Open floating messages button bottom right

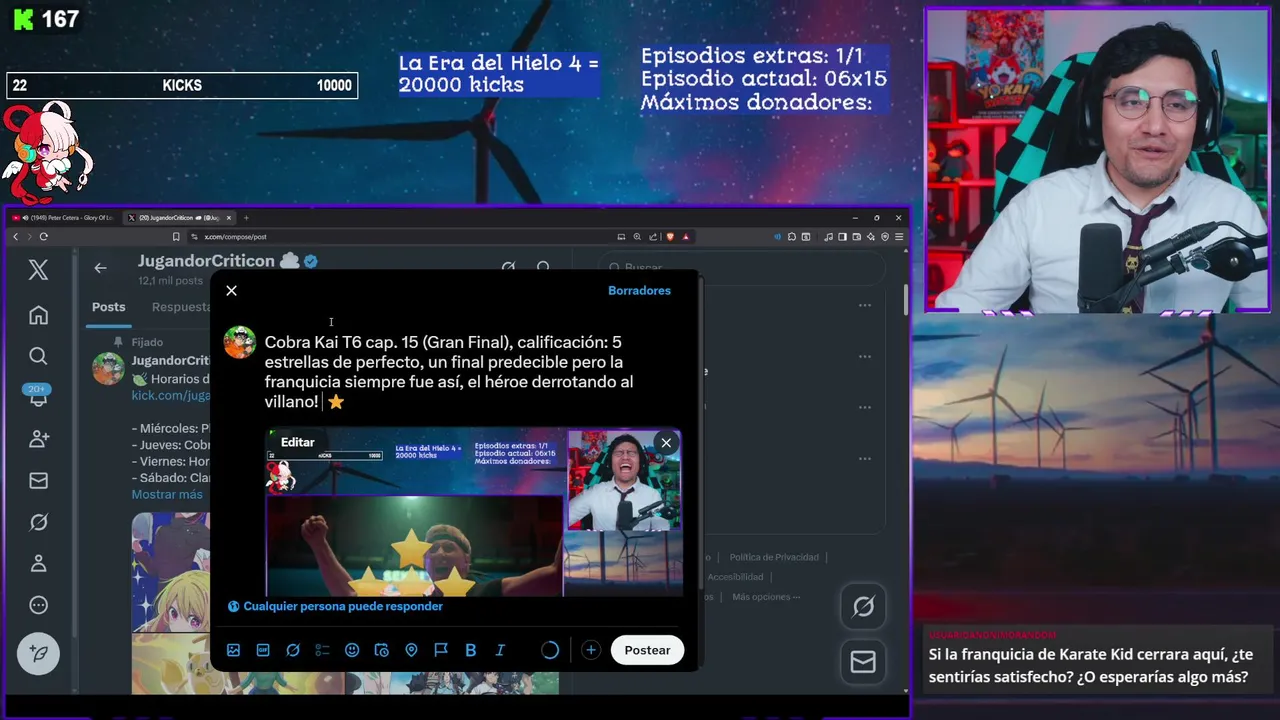click(x=863, y=662)
